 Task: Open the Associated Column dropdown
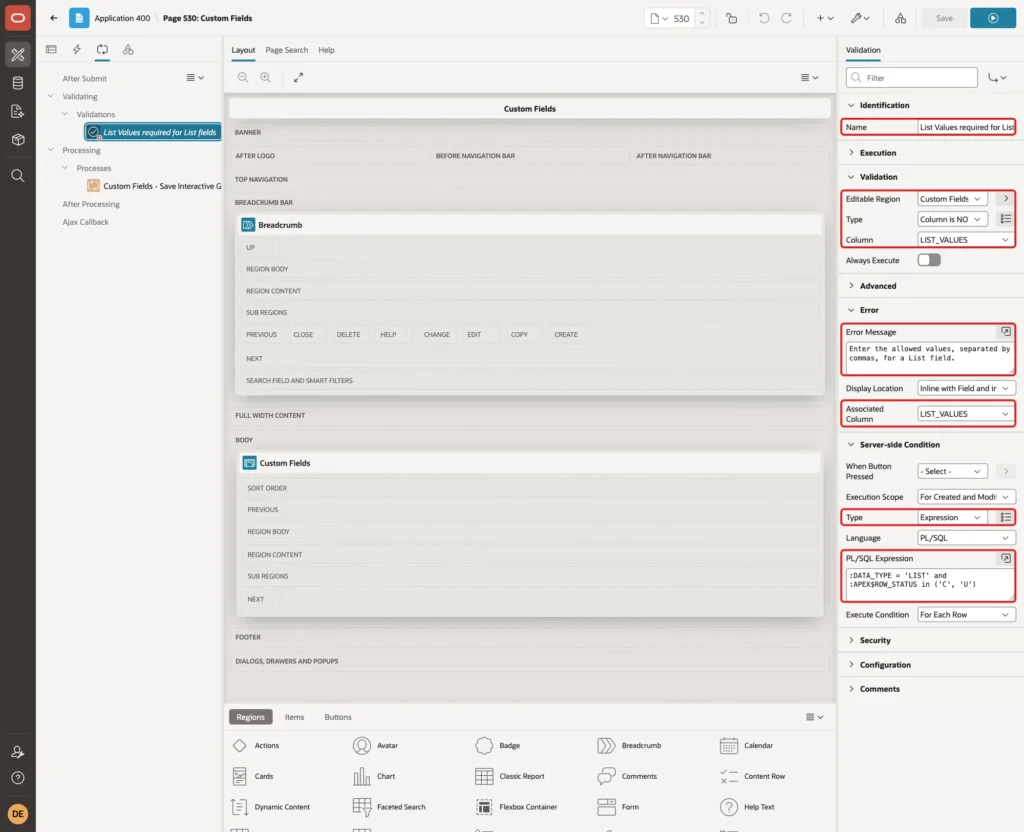point(966,414)
